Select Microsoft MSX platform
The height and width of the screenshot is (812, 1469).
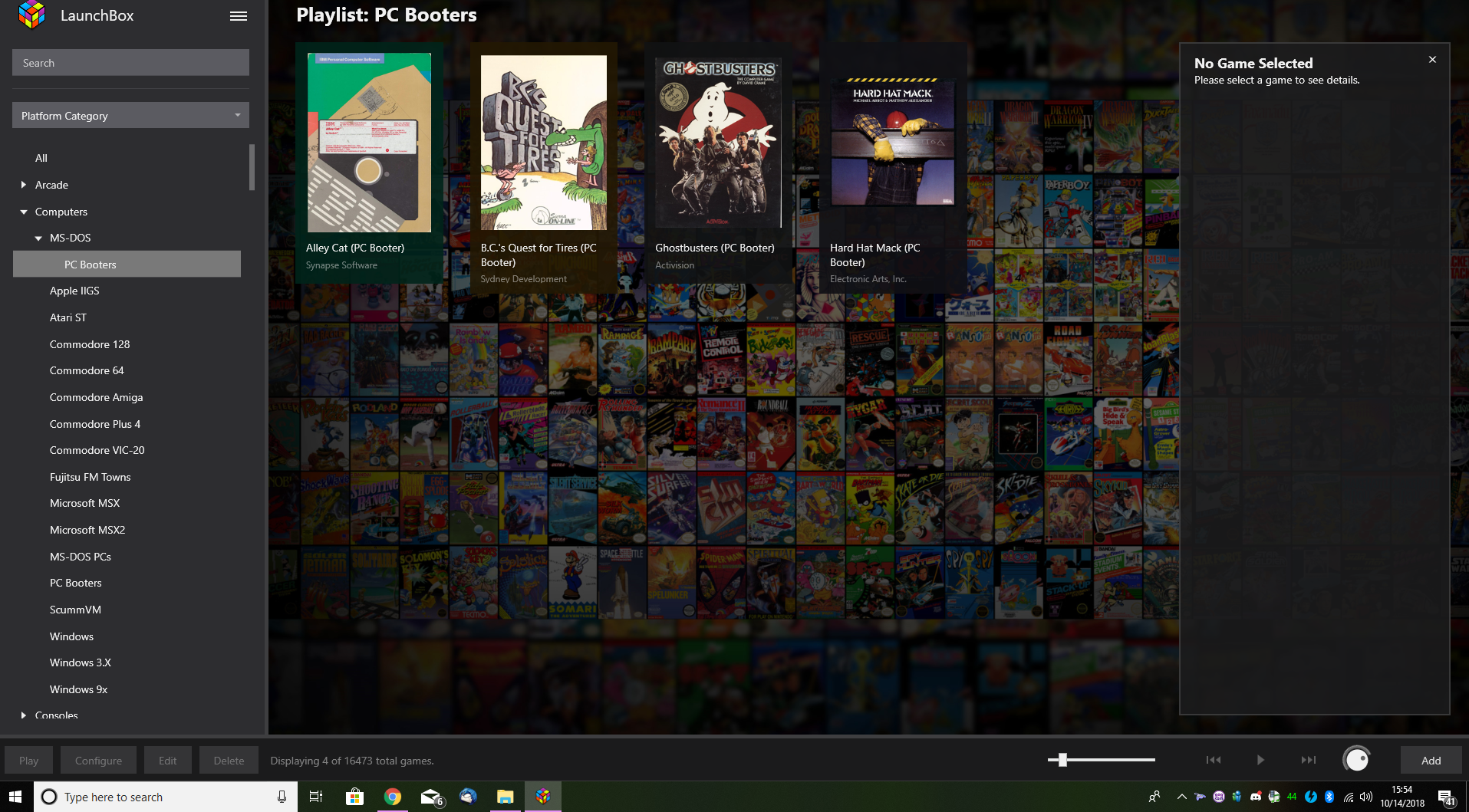85,503
